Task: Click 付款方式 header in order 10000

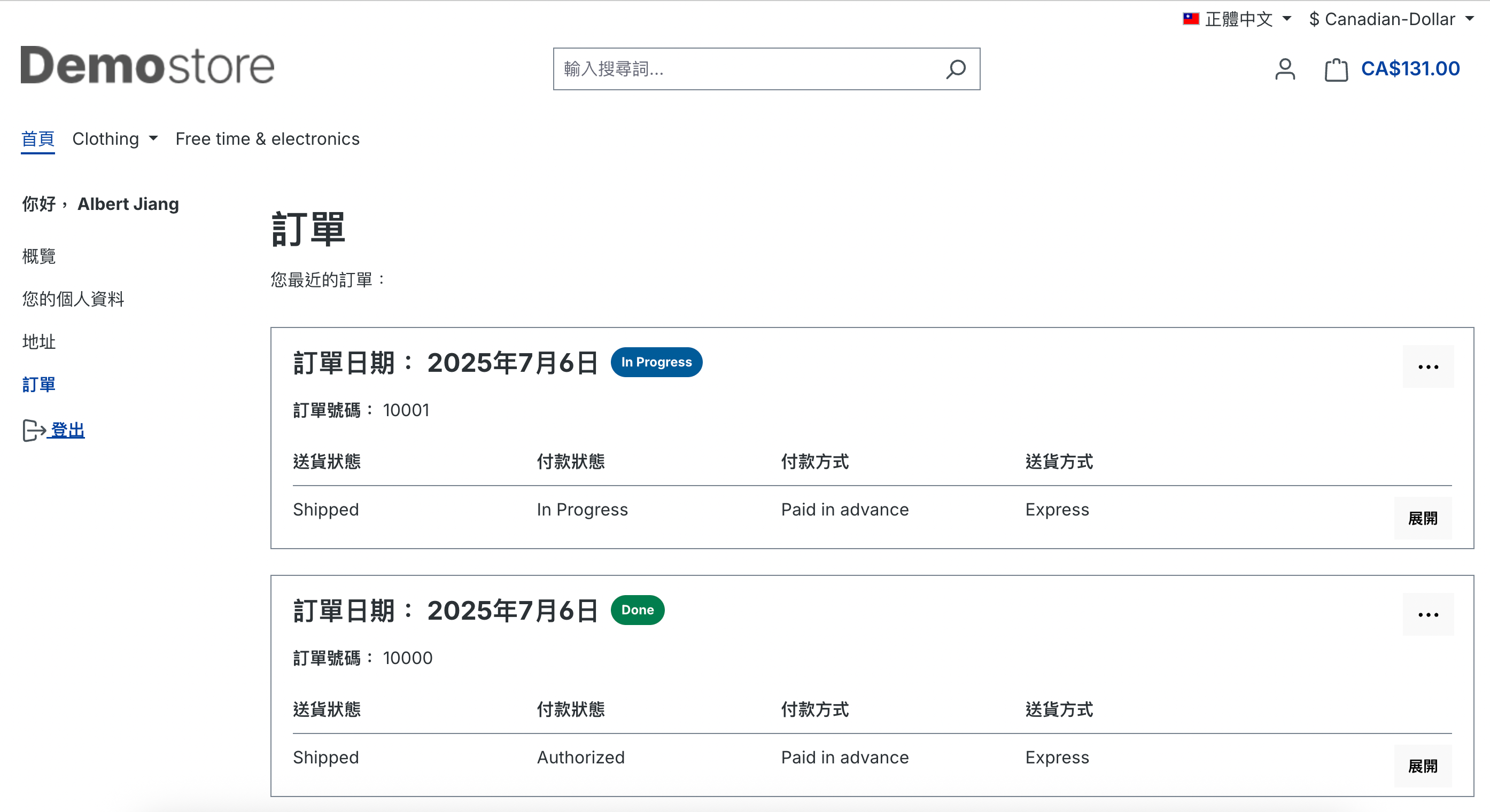Action: (x=815, y=709)
